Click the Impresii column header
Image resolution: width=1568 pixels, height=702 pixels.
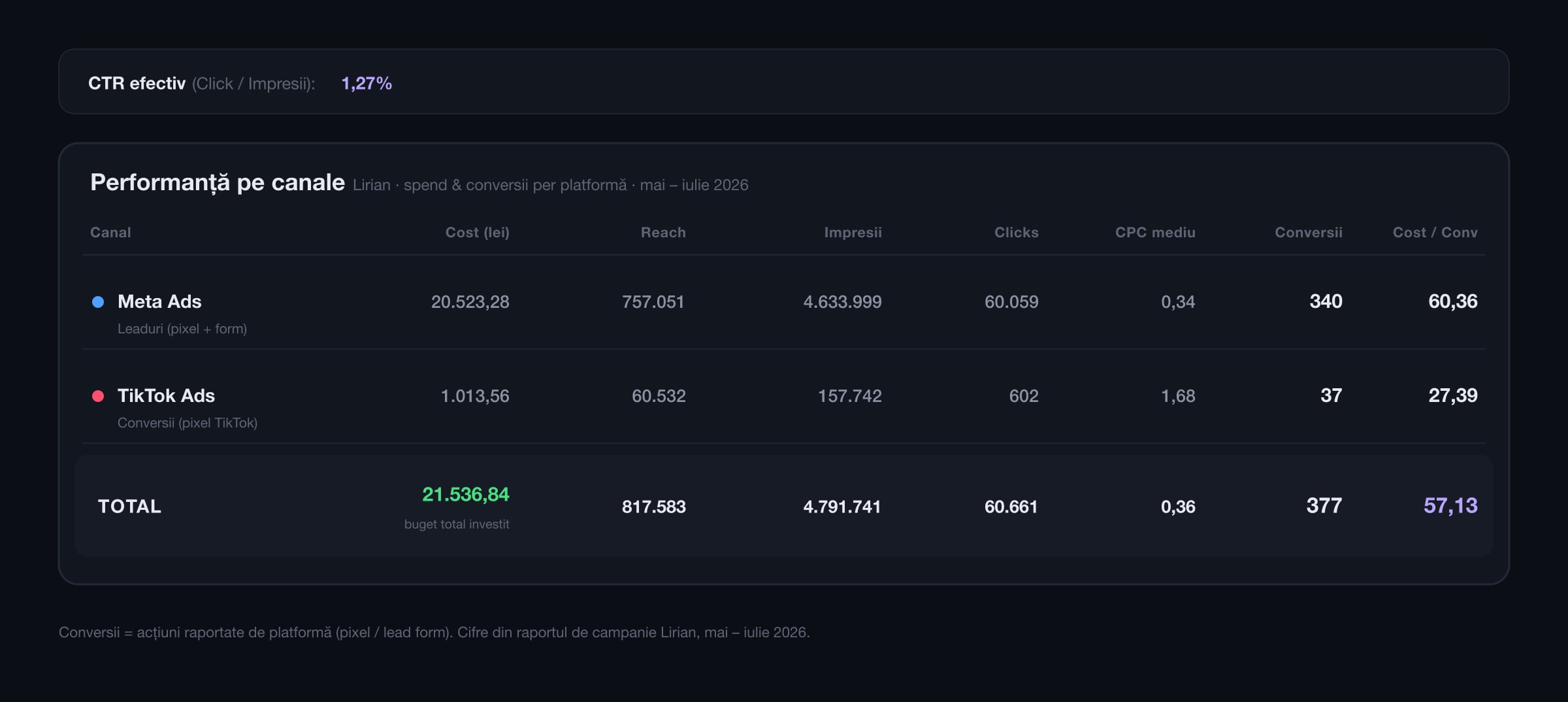tap(853, 232)
